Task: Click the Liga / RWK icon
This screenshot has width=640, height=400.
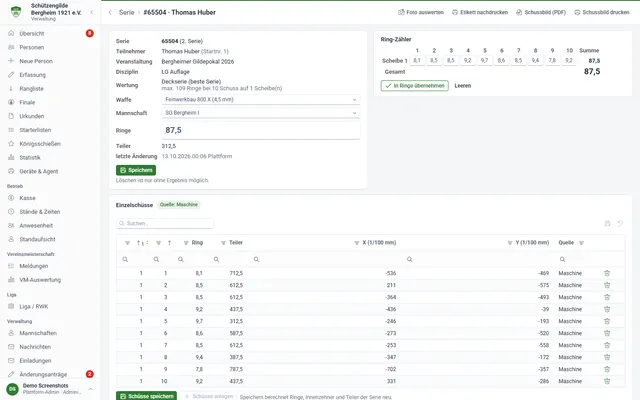Action: coord(11,306)
